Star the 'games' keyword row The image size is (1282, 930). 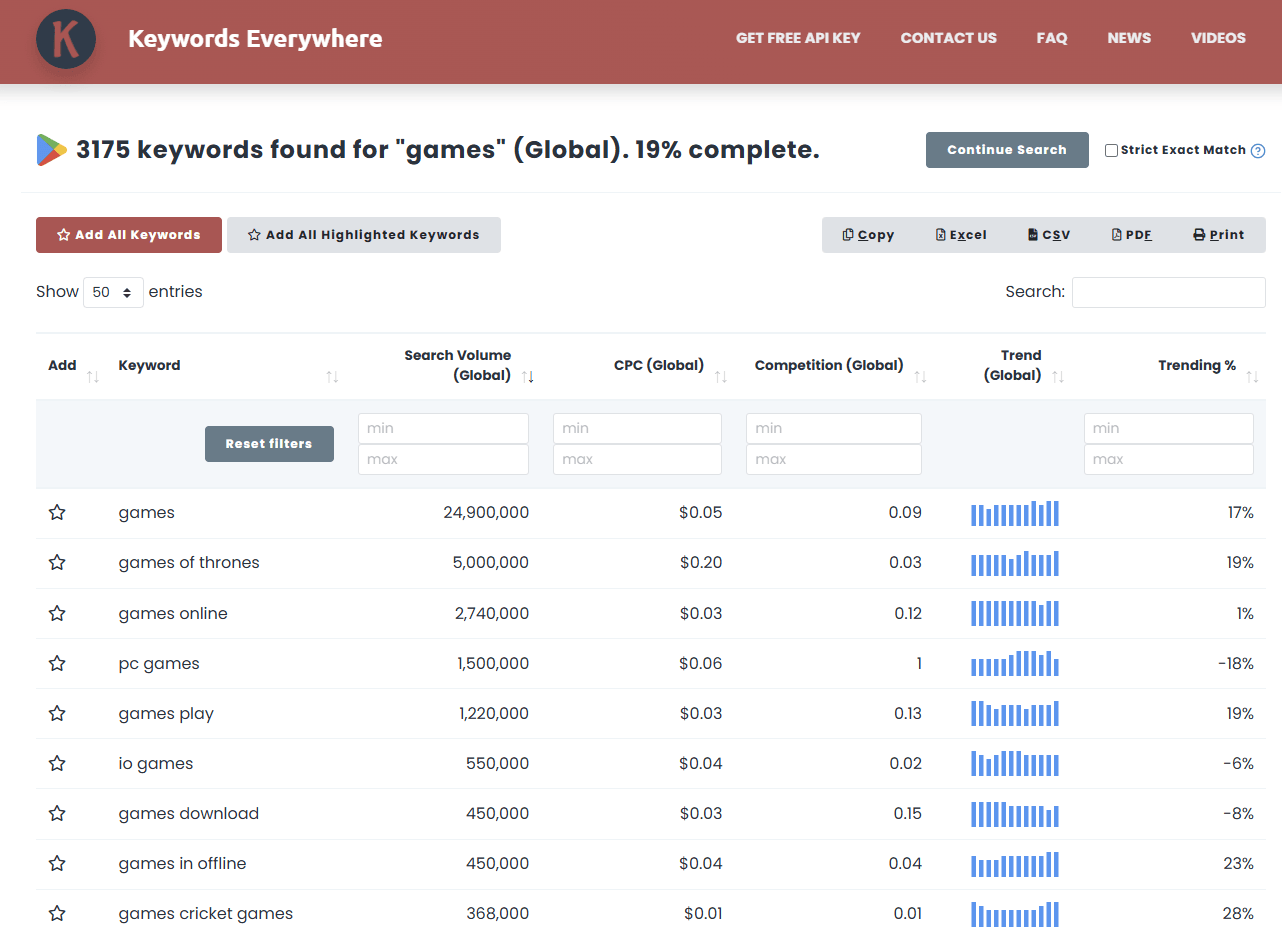57,513
